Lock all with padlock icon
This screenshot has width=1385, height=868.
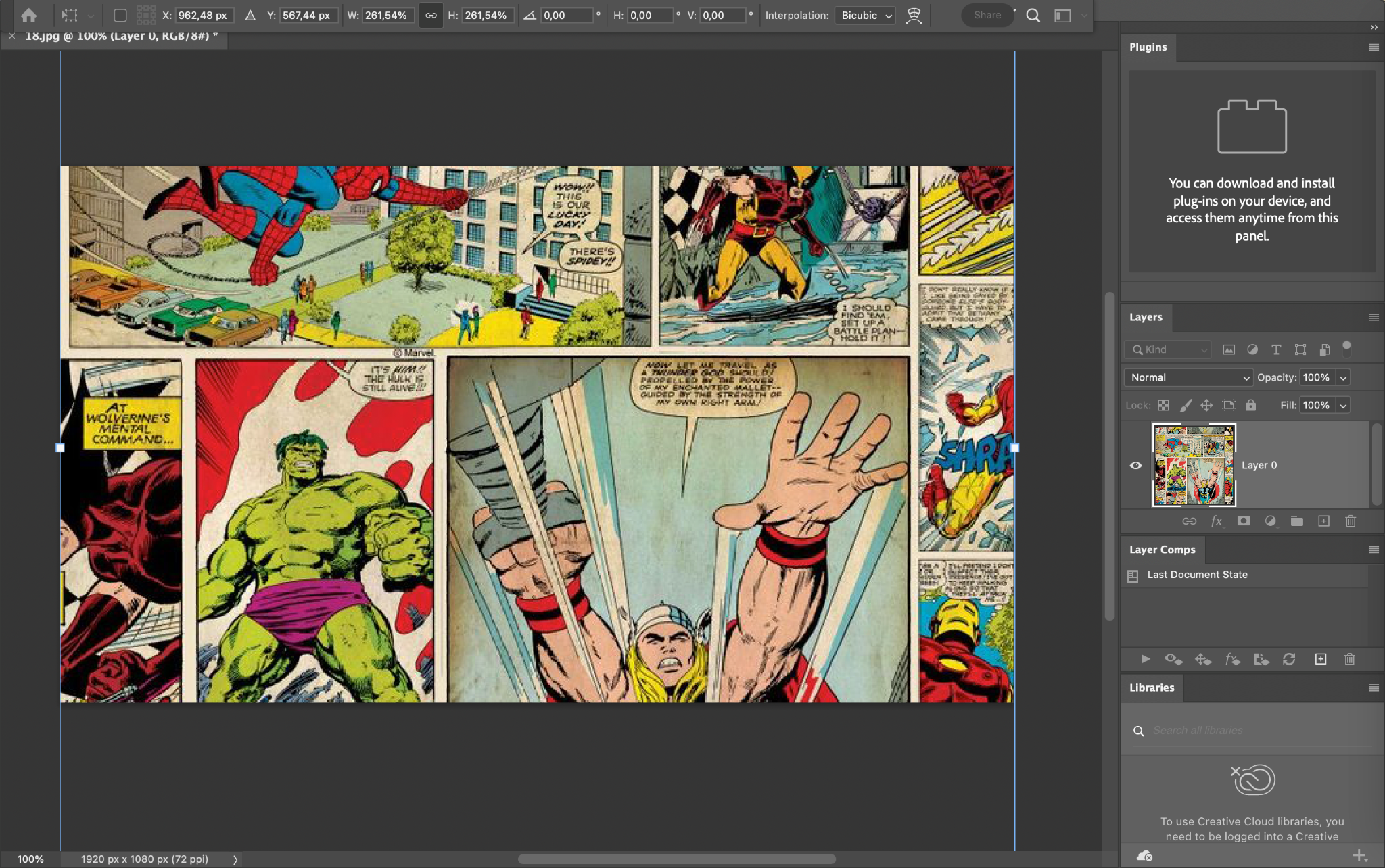click(x=1250, y=405)
